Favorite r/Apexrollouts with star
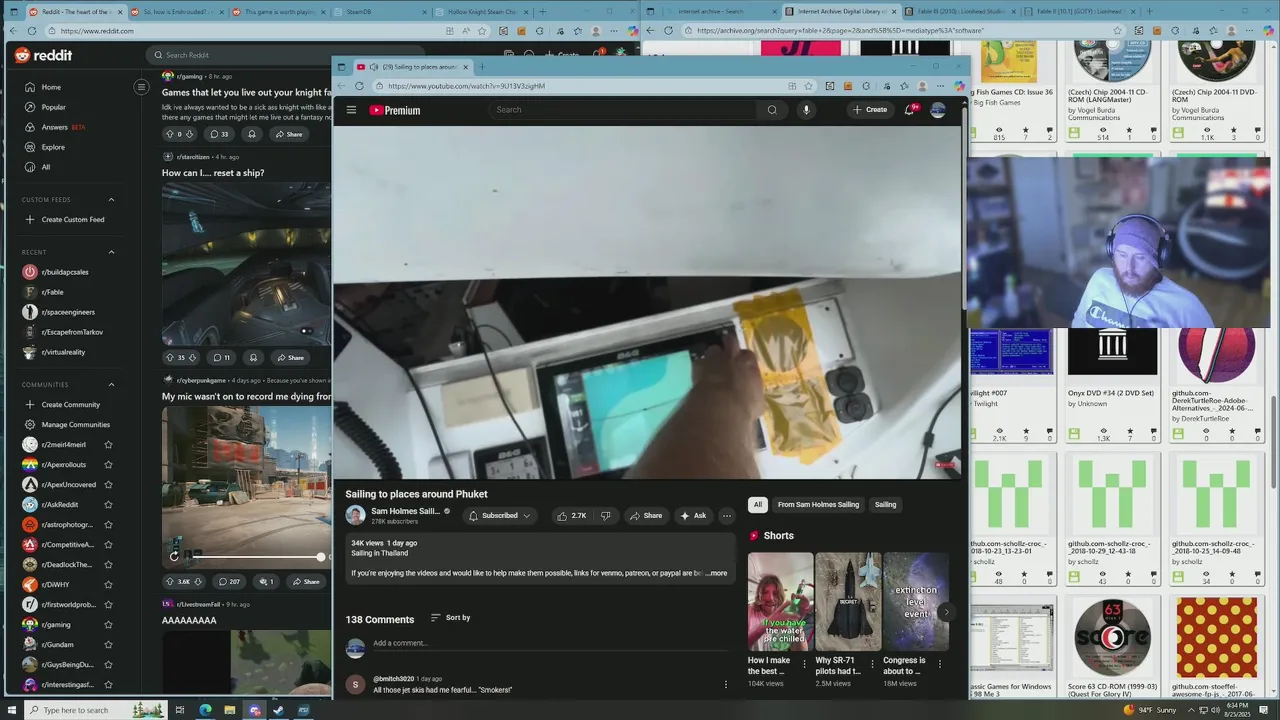The height and width of the screenshot is (720, 1280). click(x=108, y=465)
